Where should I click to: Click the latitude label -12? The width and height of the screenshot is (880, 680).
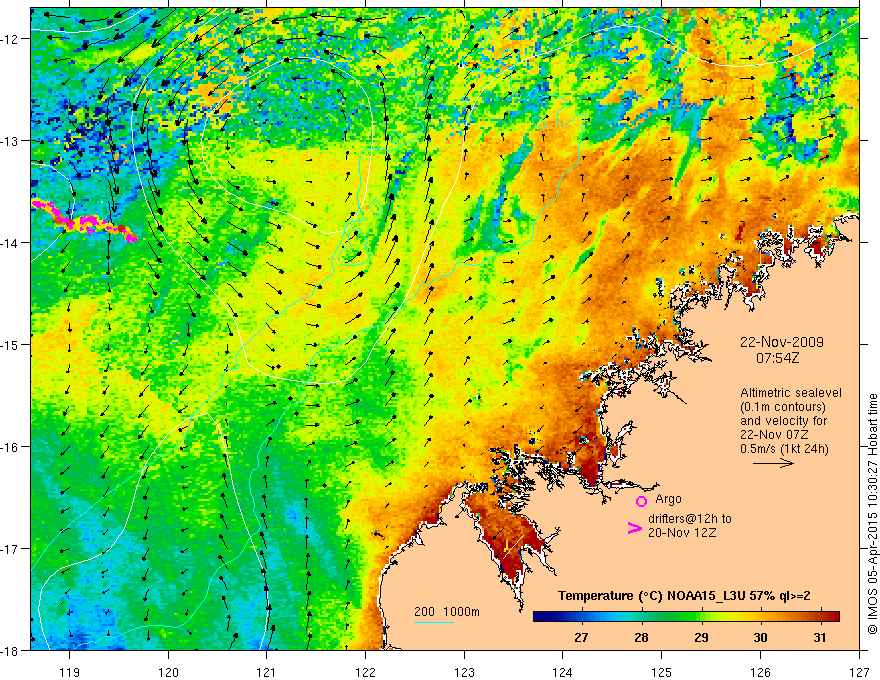coord(11,39)
